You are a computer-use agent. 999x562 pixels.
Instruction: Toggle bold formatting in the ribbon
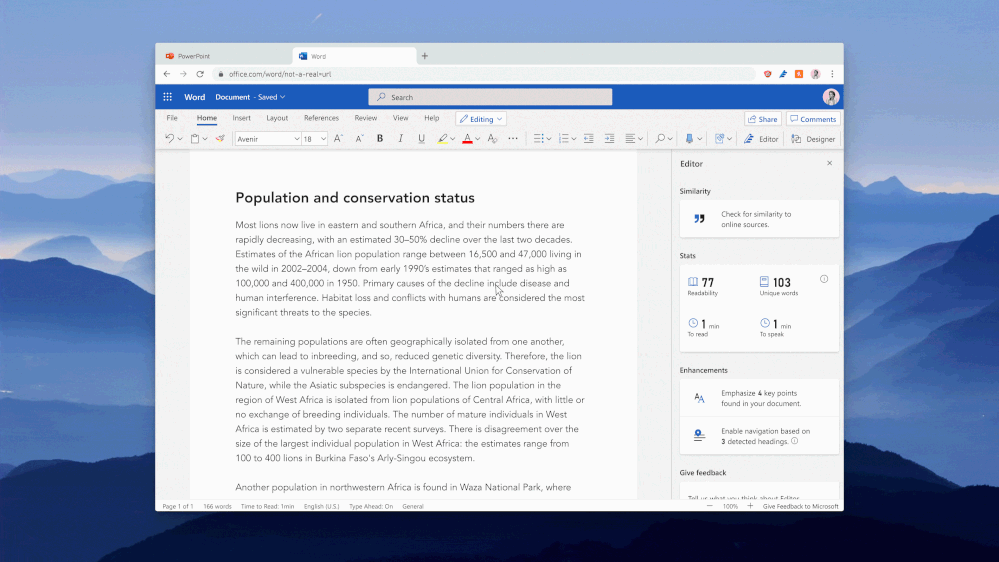click(380, 139)
